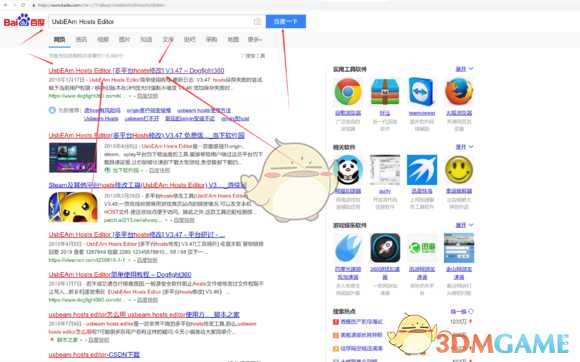Open the panda accelerator app icon
Image resolution: width=580 pixels, height=362 pixels.
[x=348, y=170]
